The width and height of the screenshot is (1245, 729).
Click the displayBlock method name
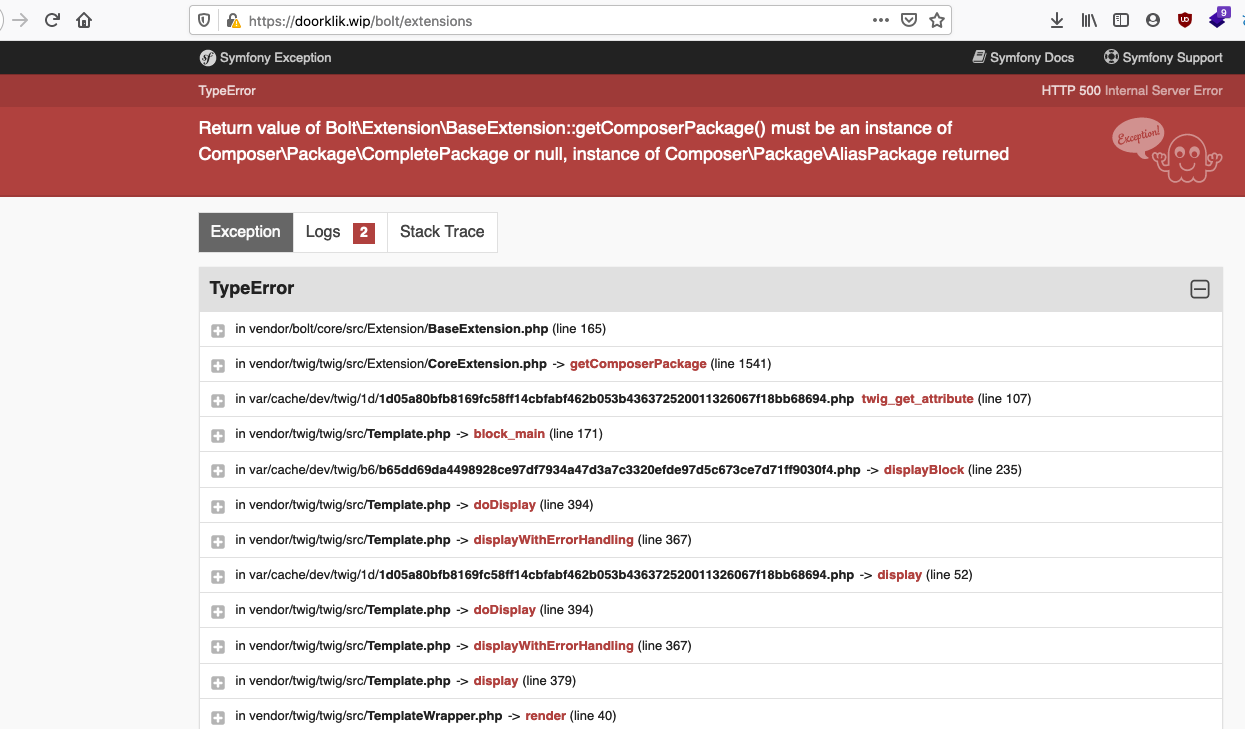[x=924, y=469]
